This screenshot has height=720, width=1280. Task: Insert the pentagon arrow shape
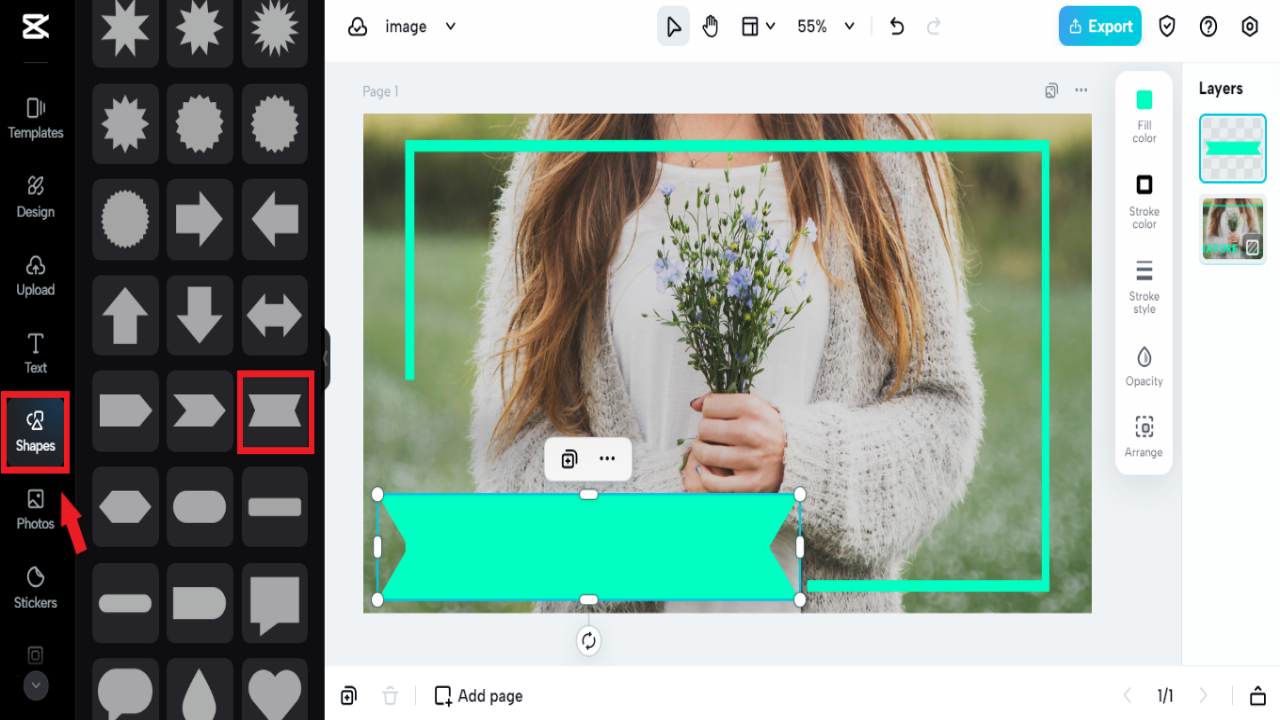click(125, 410)
